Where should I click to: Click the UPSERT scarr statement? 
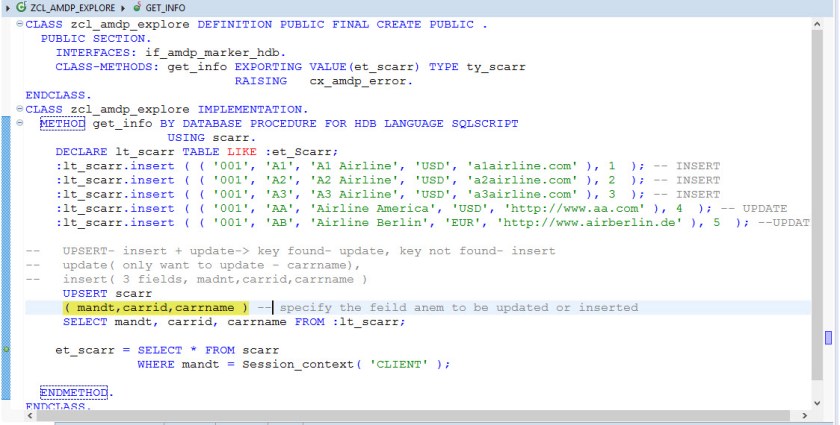point(107,293)
